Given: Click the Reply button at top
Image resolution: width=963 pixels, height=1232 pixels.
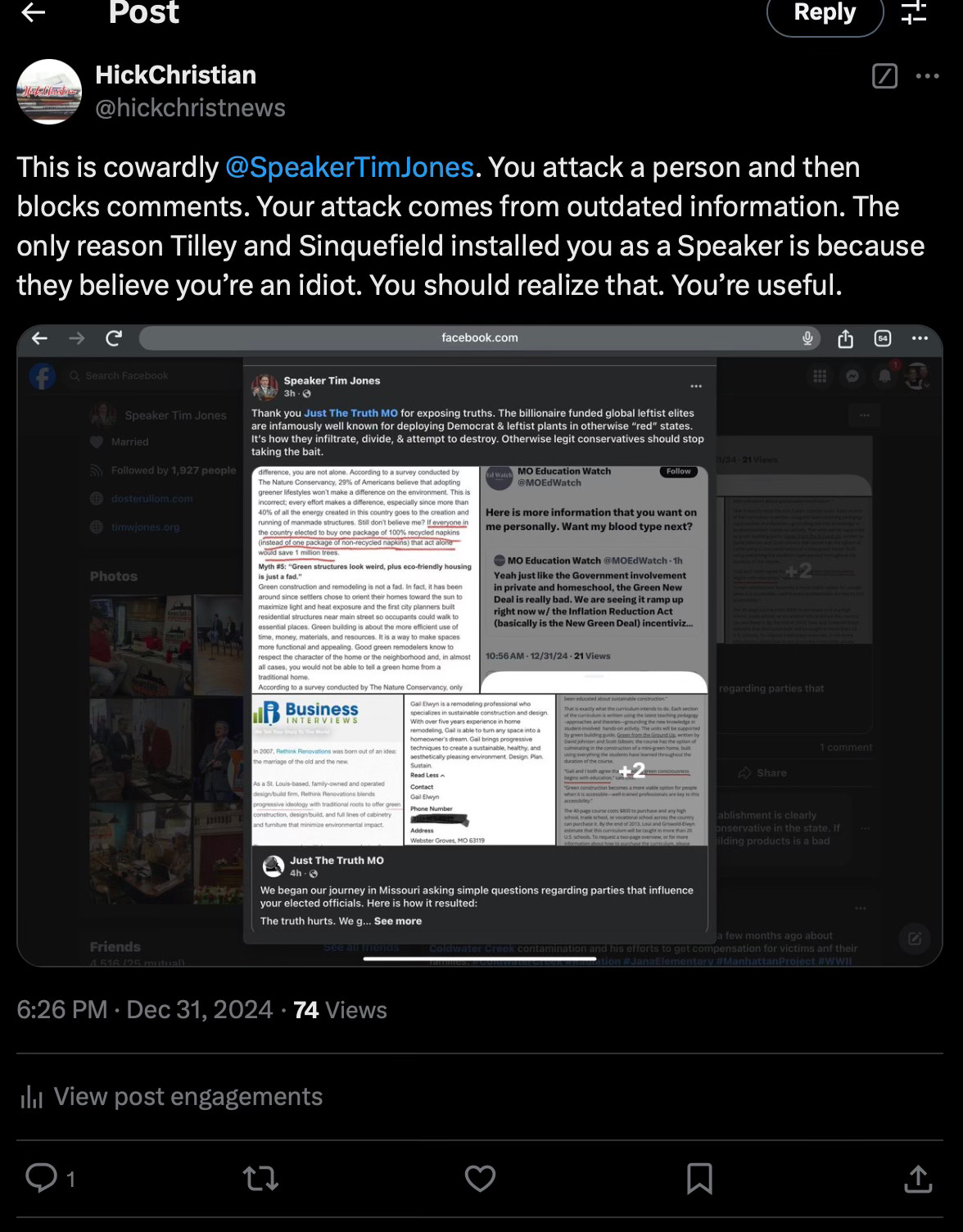Looking at the screenshot, I should 825,13.
